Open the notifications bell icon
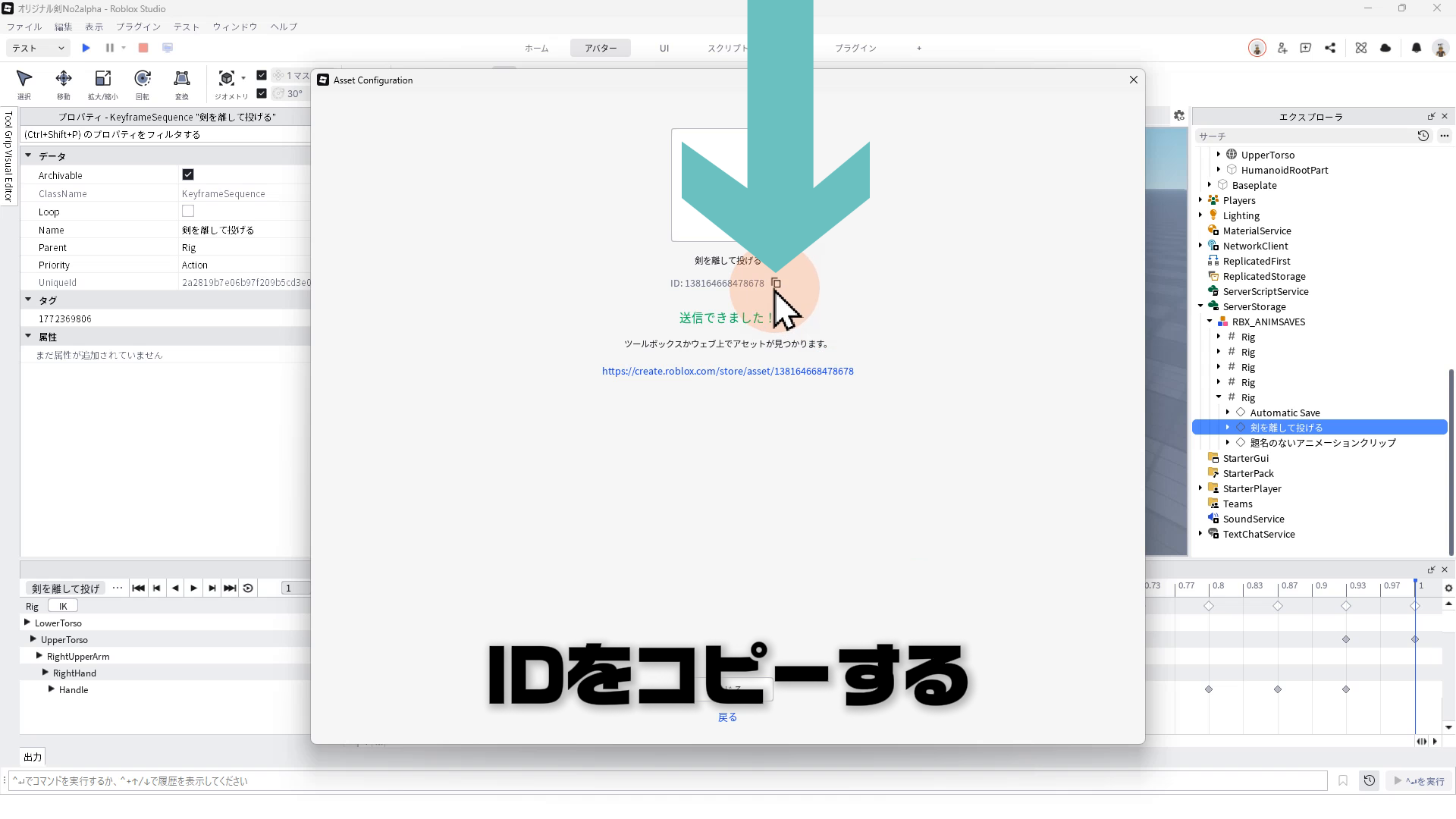 point(1416,48)
